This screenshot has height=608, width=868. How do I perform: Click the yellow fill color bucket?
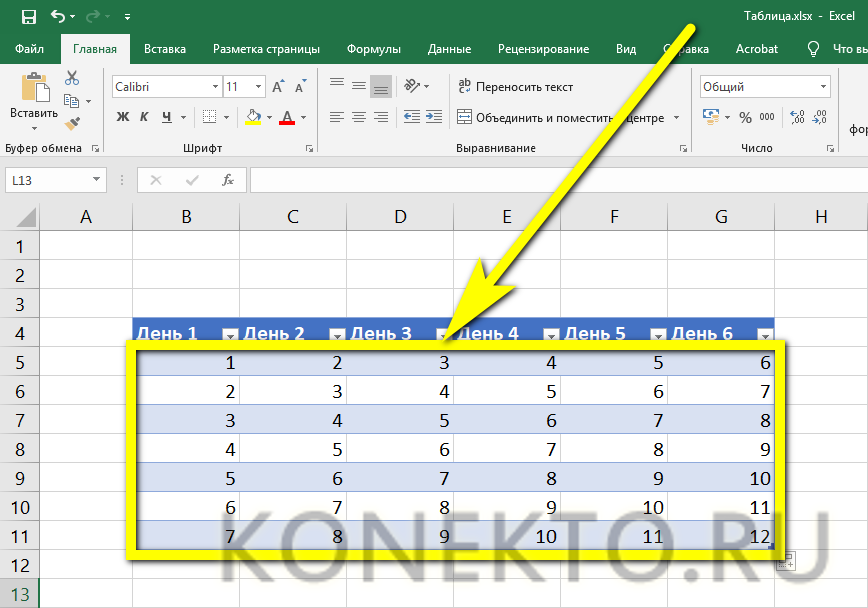click(253, 118)
